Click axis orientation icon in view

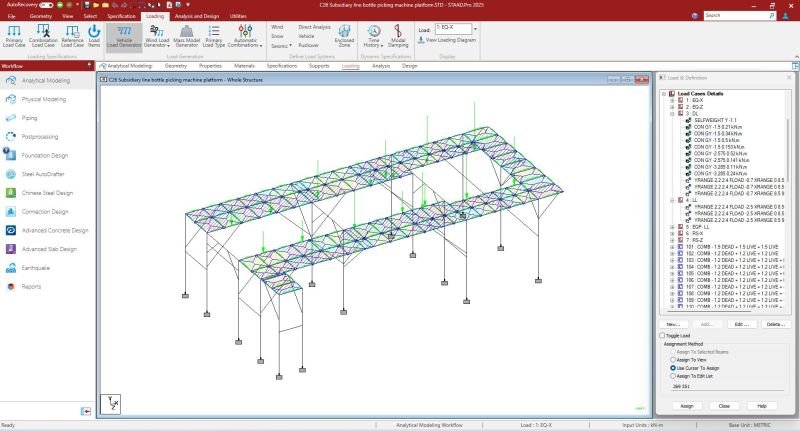click(111, 404)
